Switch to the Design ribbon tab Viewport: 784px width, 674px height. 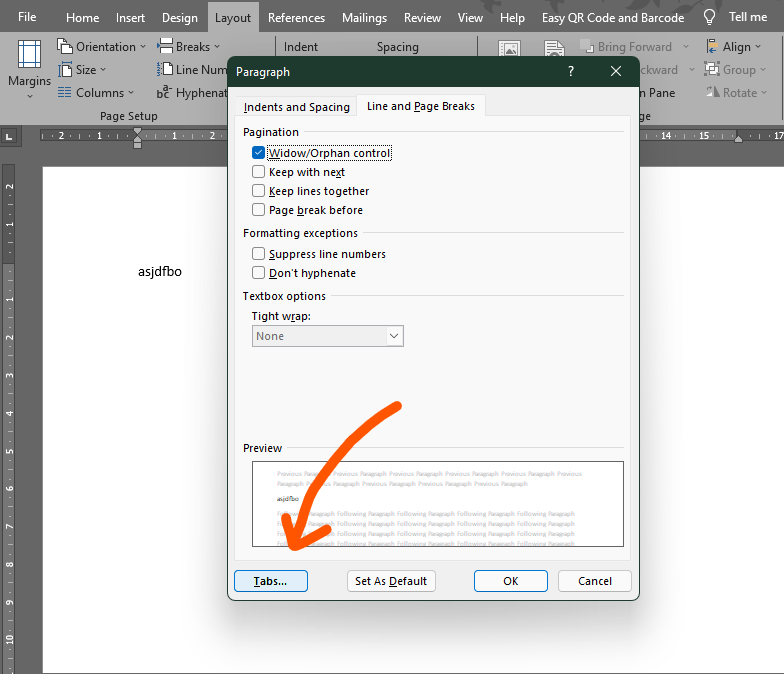(x=180, y=18)
